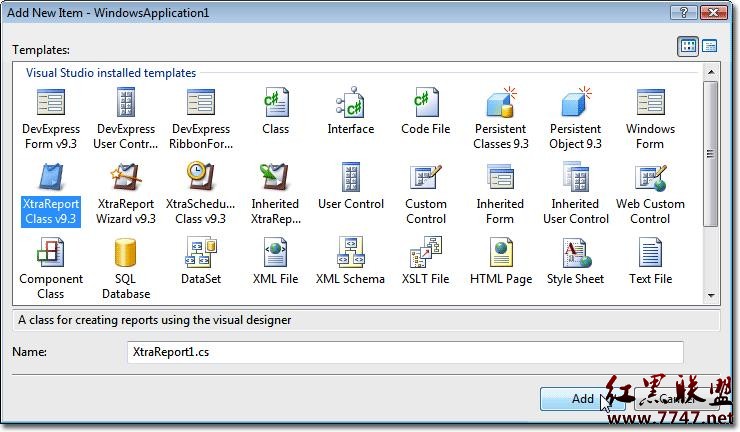Click the 'Visual Studio installed templates' heading
The height and width of the screenshot is (432, 740).
111,73
